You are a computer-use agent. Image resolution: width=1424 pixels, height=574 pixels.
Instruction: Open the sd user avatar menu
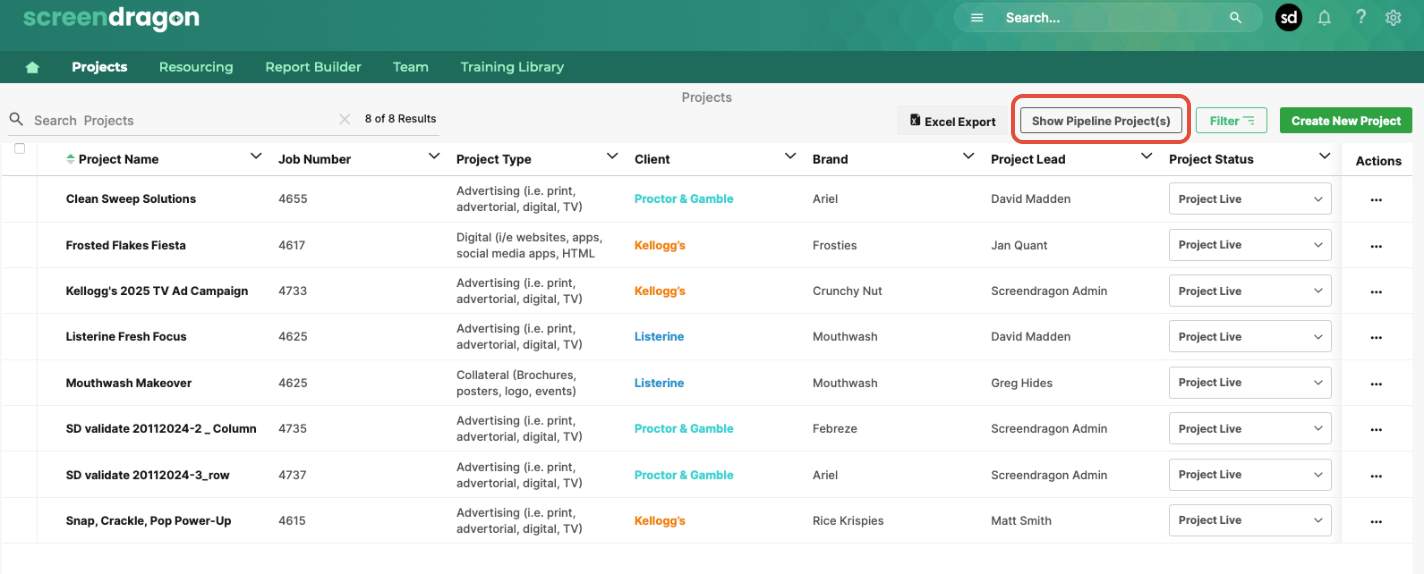(1289, 17)
